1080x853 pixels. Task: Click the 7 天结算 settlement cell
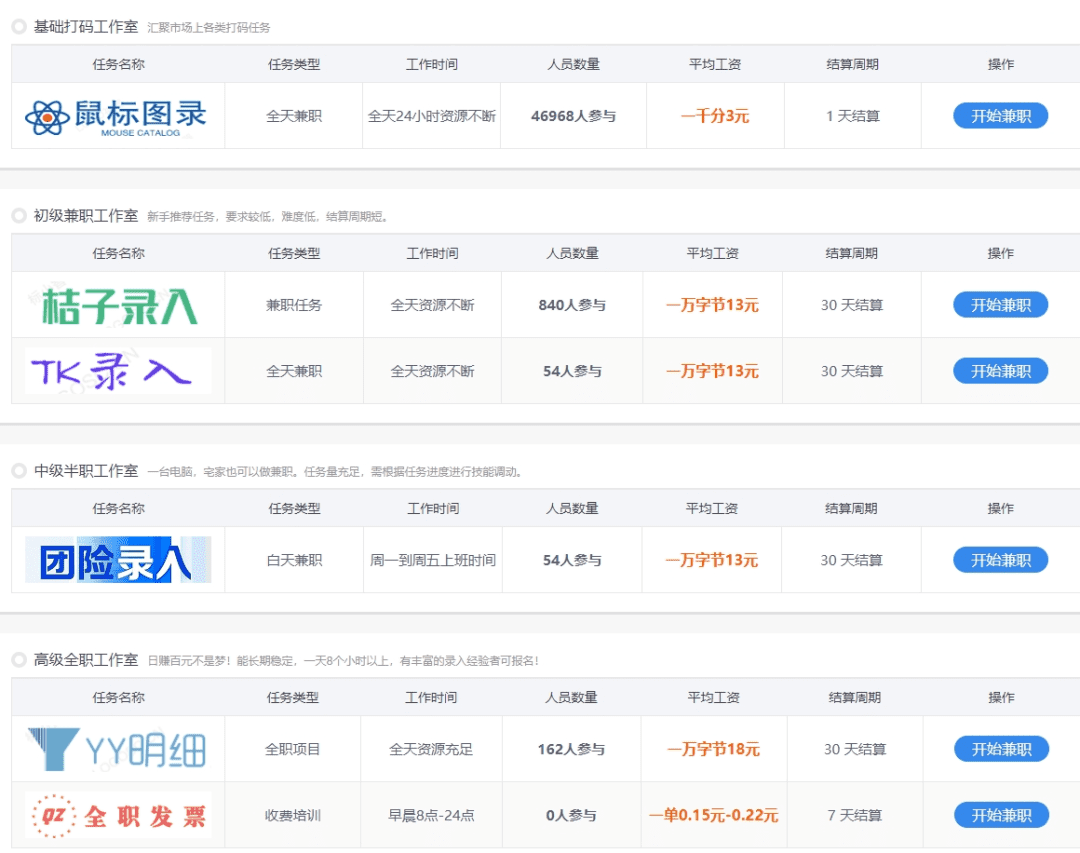854,816
